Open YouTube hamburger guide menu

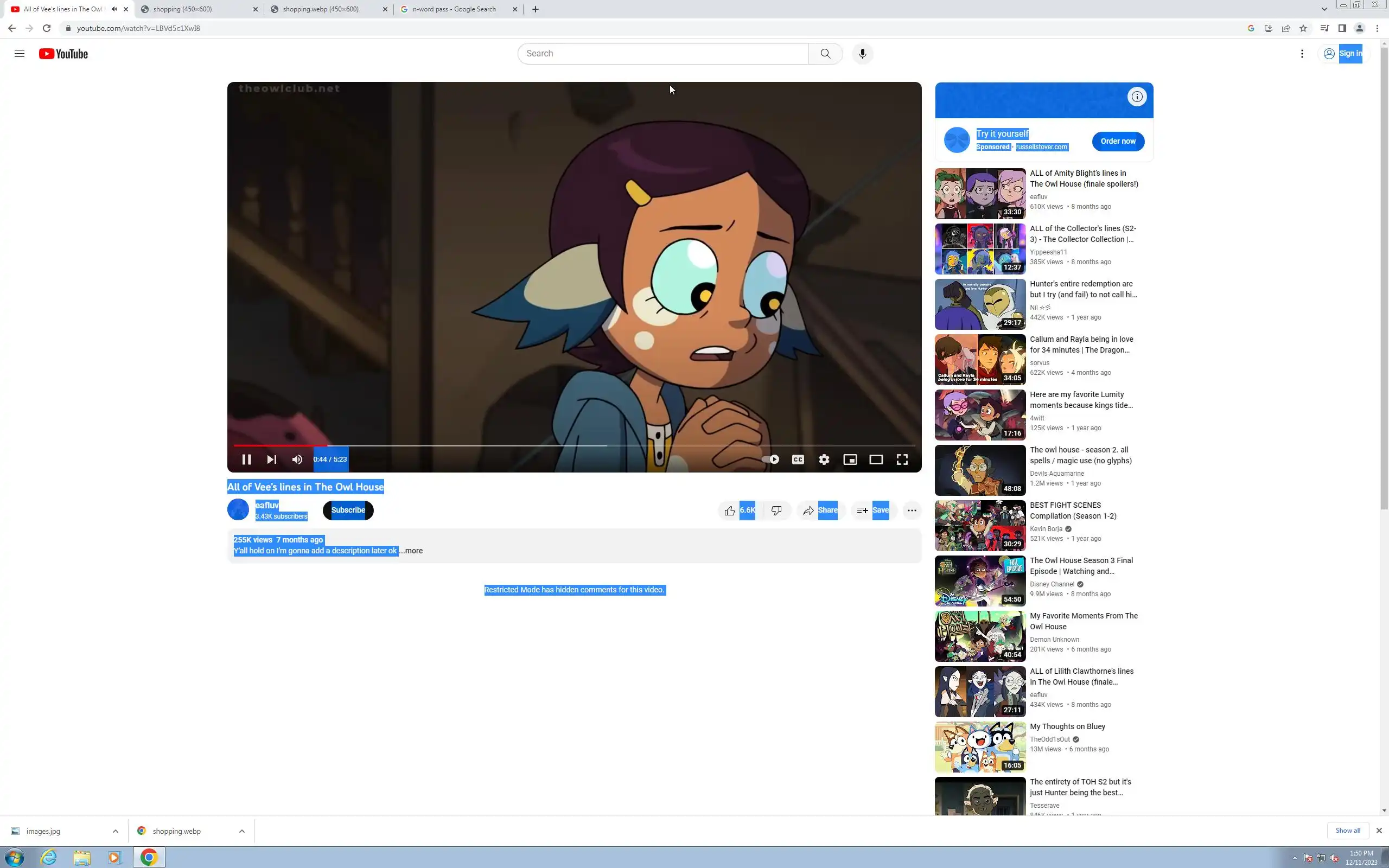[x=20, y=53]
